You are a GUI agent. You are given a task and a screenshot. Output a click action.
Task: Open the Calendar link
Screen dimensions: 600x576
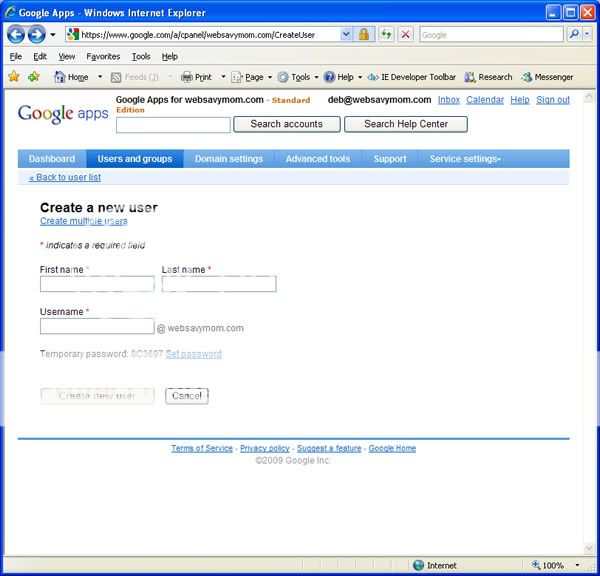click(485, 100)
